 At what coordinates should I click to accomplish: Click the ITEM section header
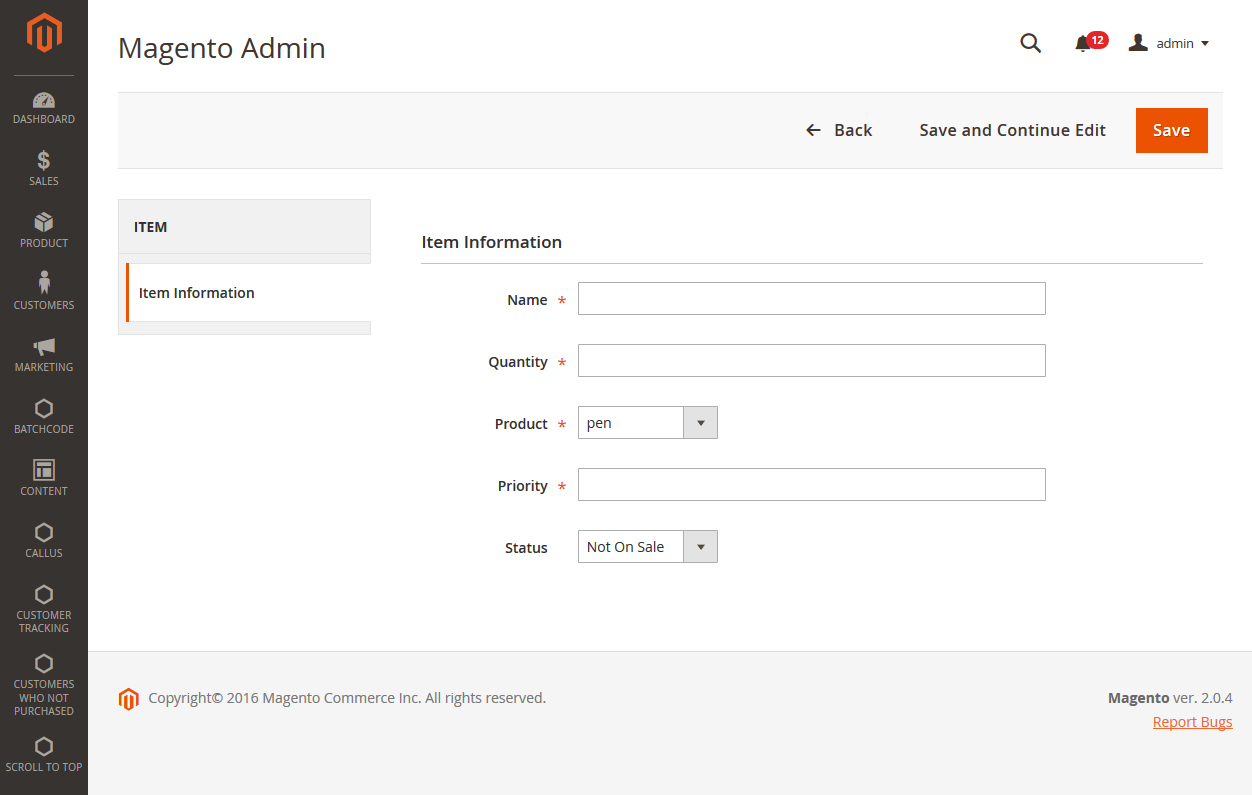point(150,227)
